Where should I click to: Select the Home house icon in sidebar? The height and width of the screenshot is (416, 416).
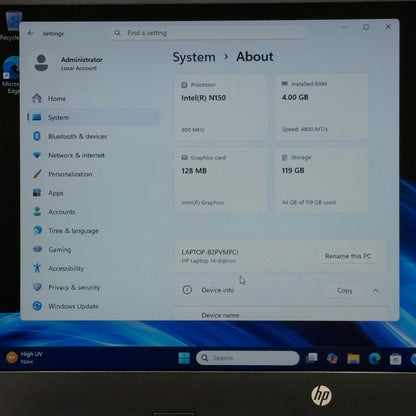pyautogui.click(x=37, y=98)
